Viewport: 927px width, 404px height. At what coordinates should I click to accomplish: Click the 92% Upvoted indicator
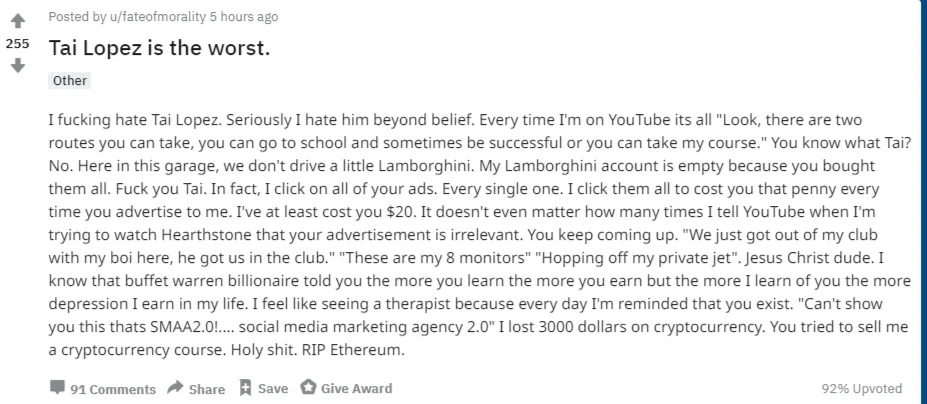pos(862,389)
